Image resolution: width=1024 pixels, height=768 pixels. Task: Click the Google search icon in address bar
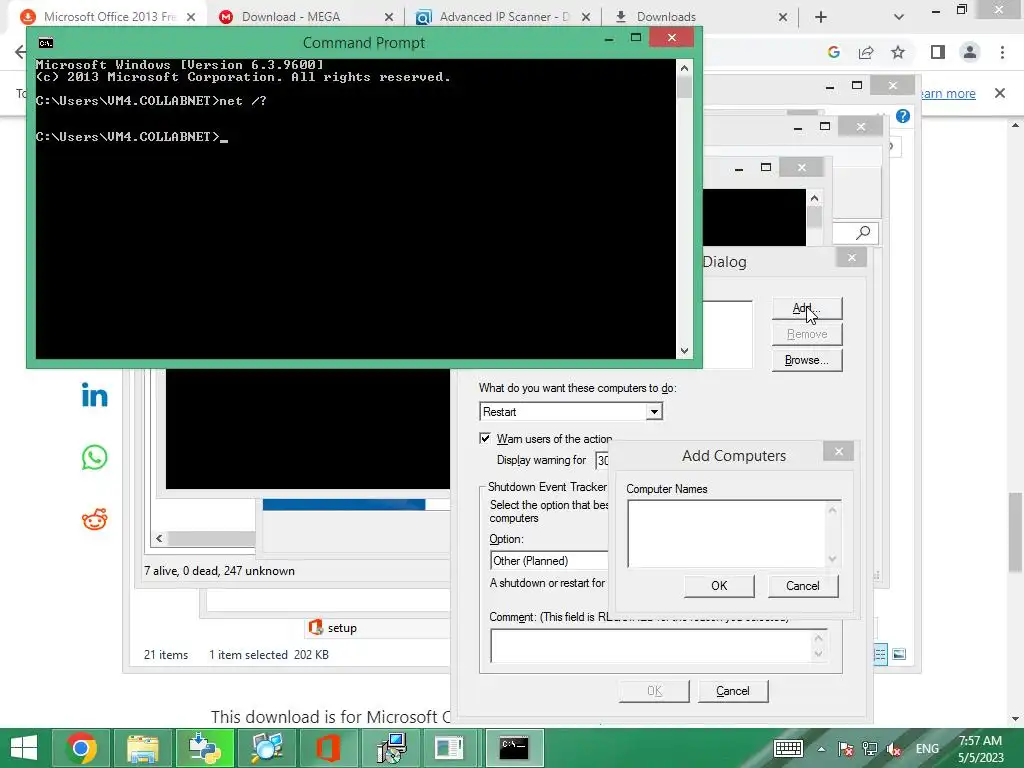coord(833,52)
